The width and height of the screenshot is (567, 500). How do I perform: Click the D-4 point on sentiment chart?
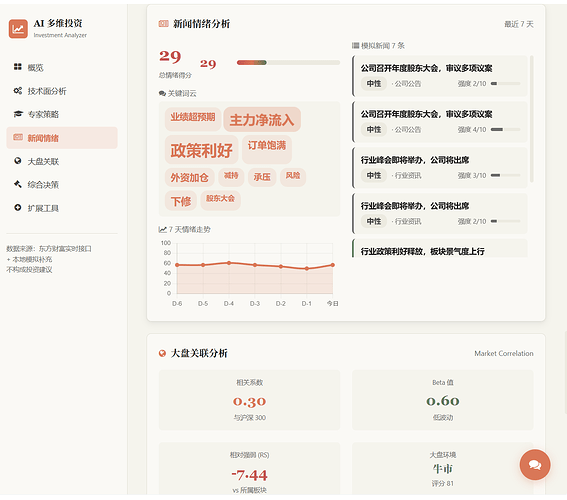229,263
